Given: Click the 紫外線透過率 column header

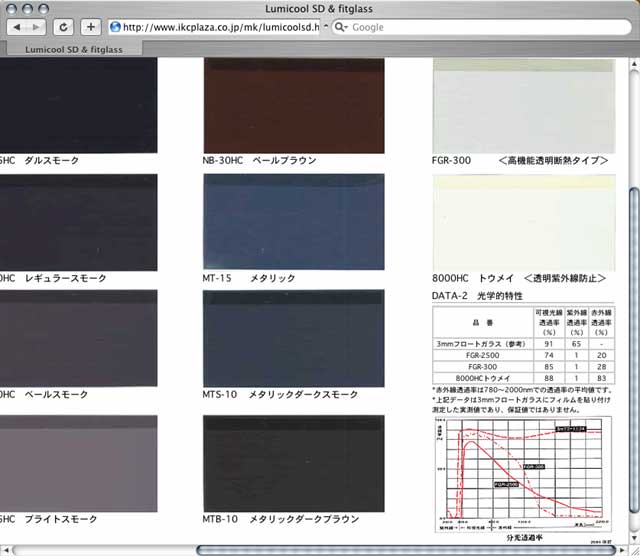Looking at the screenshot, I should tap(576, 322).
